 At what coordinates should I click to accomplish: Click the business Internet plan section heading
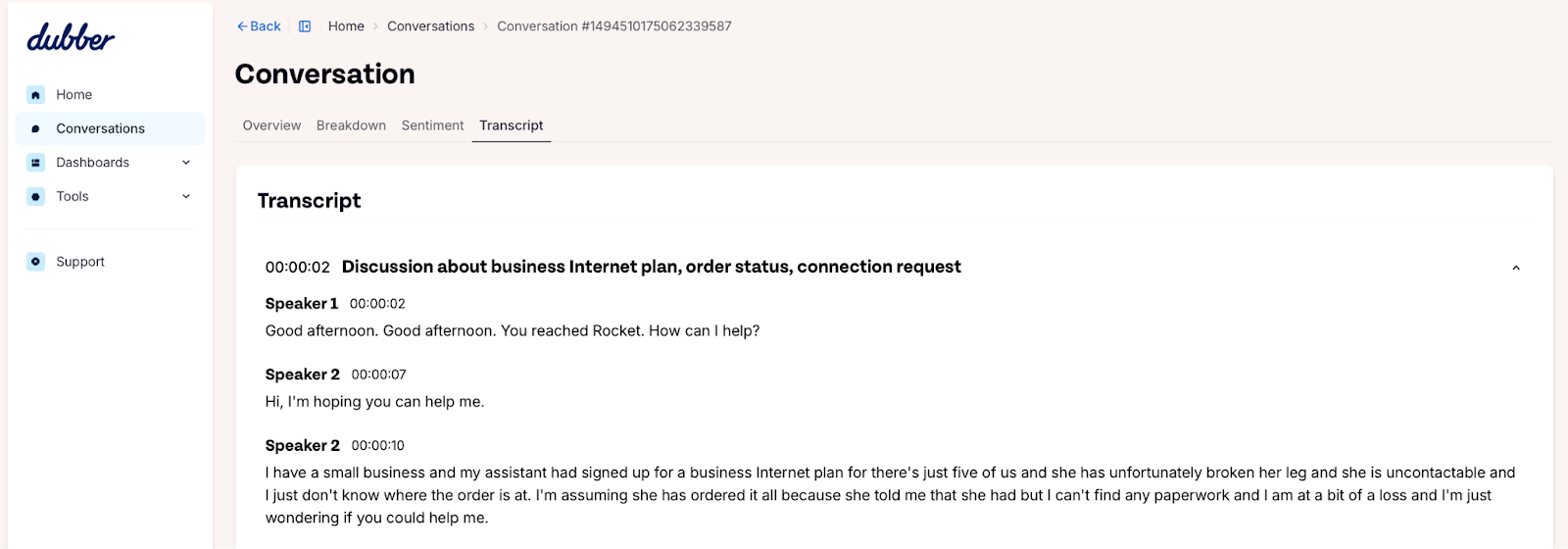[651, 267]
